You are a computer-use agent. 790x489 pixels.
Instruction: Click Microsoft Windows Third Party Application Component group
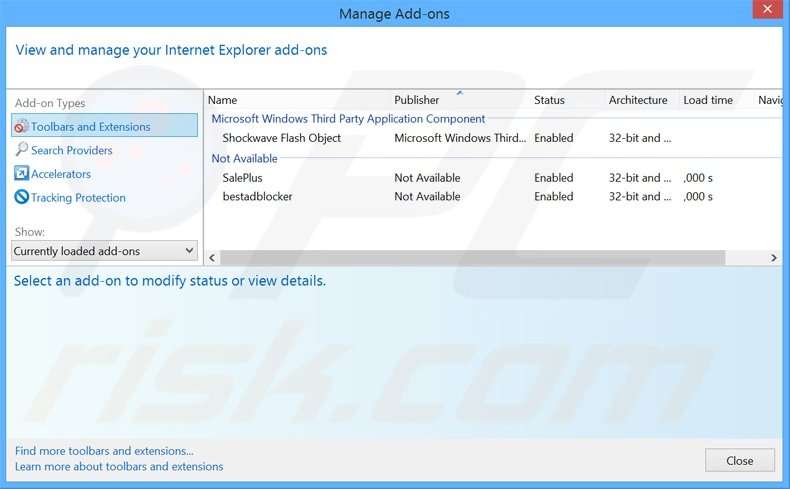click(x=348, y=119)
